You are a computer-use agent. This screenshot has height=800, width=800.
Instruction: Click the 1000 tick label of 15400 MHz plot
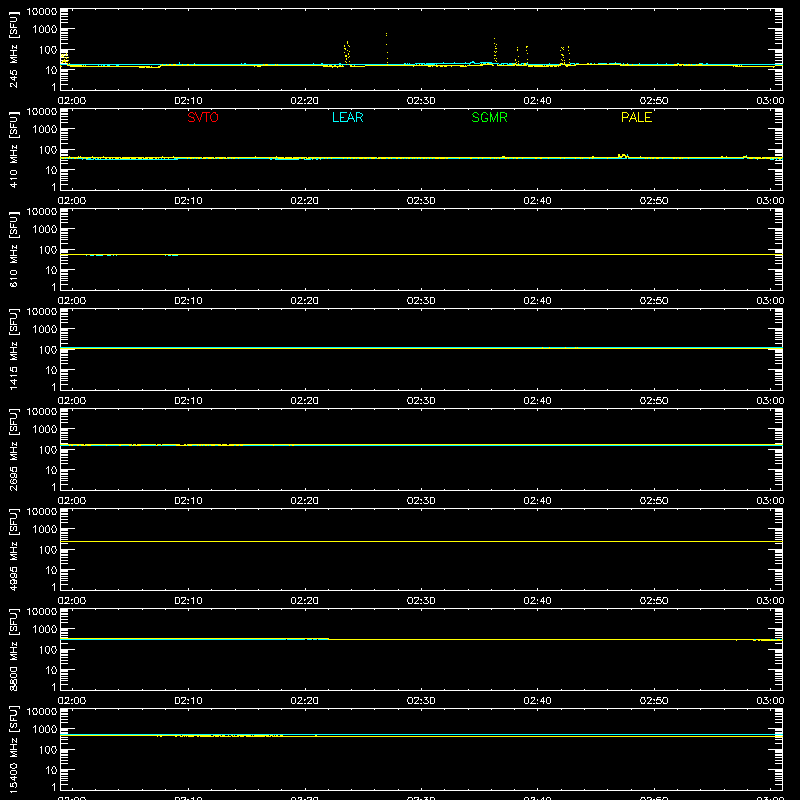point(45,730)
